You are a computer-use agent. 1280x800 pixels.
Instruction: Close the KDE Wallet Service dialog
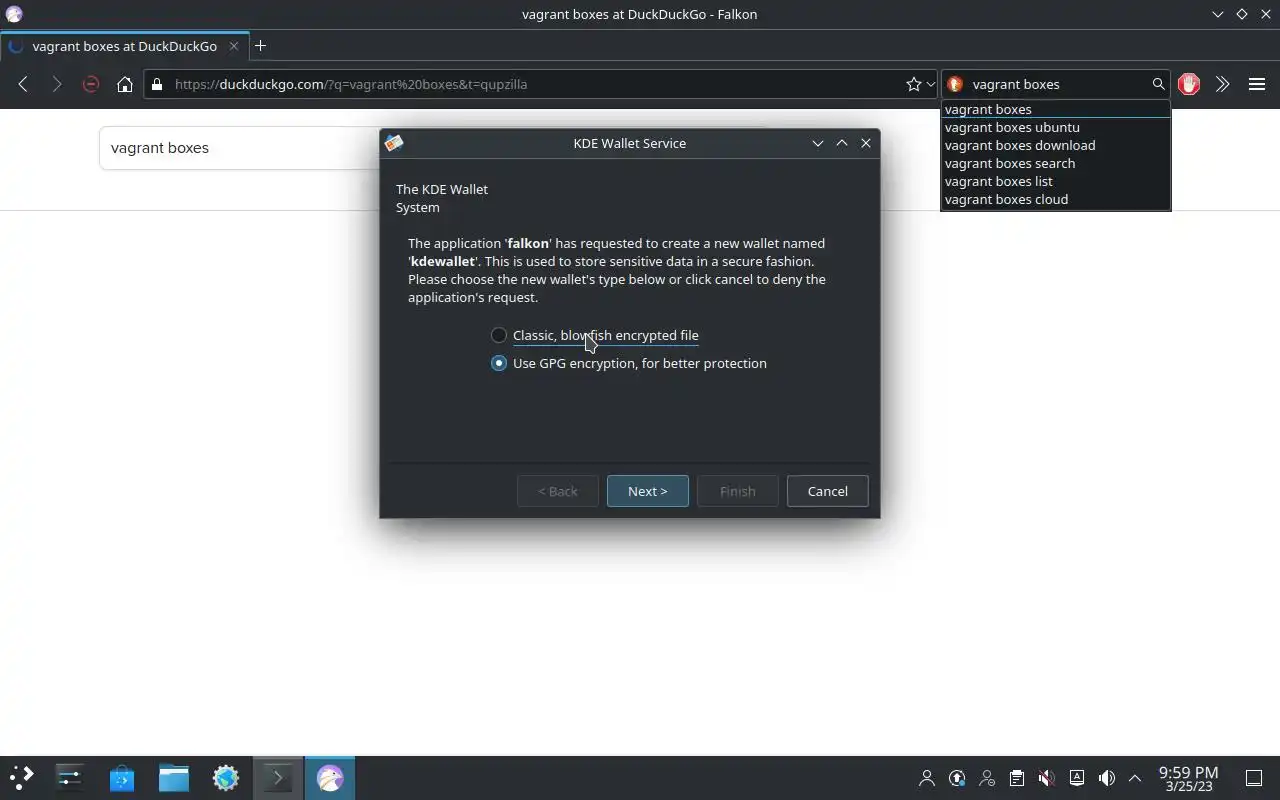point(866,143)
